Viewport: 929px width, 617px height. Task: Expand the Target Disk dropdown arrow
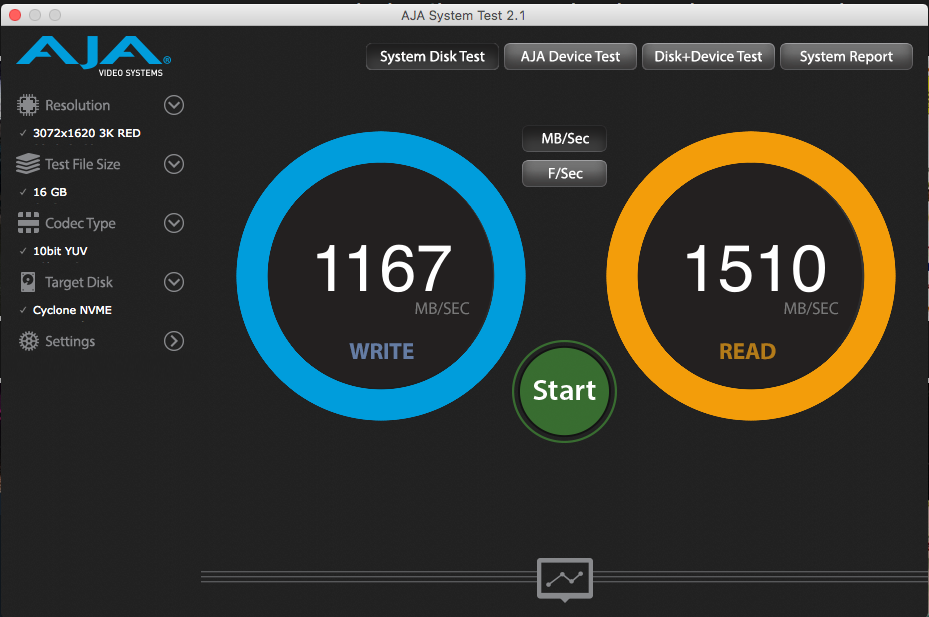[x=174, y=282]
